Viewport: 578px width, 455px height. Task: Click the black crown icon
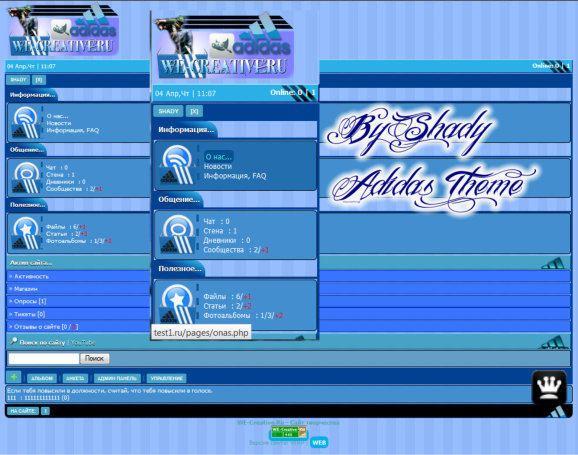pos(549,387)
